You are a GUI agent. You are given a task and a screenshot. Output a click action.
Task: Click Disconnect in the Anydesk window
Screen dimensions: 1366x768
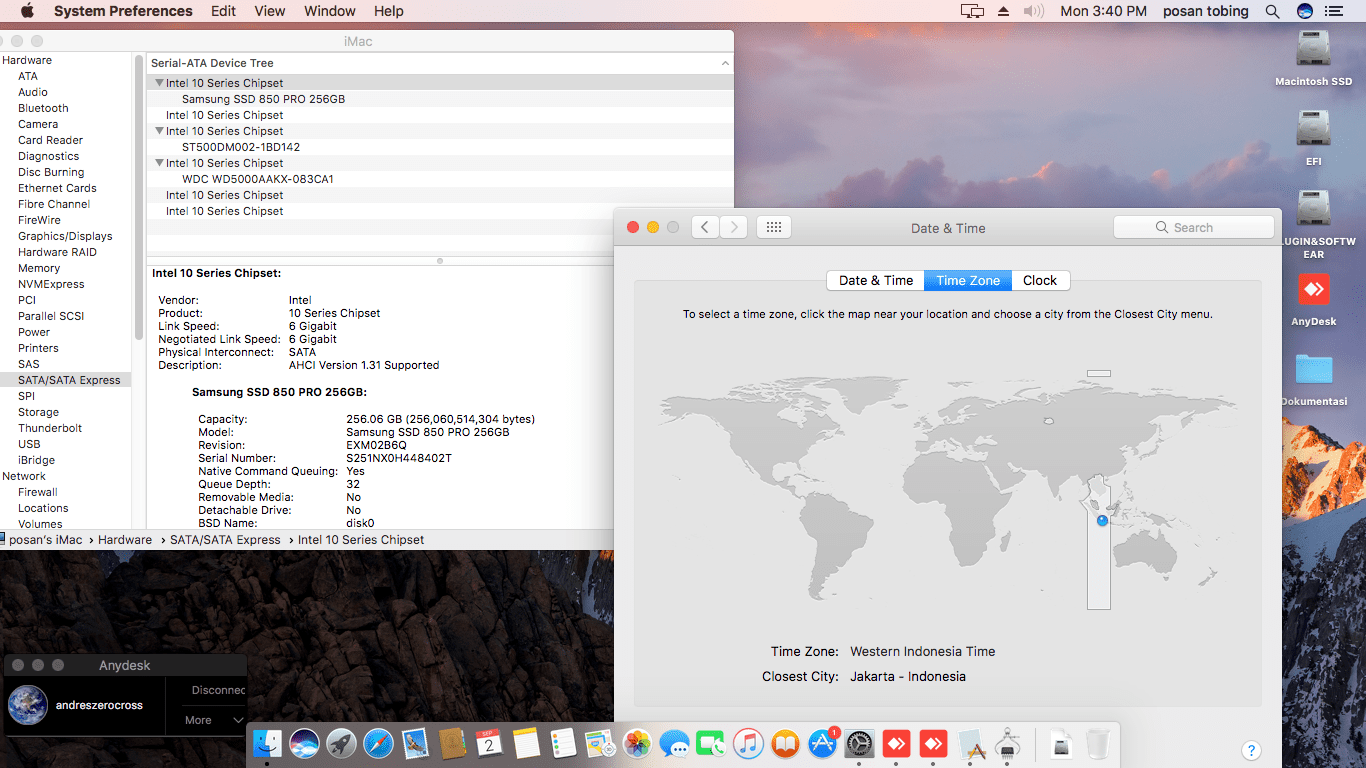pyautogui.click(x=218, y=690)
